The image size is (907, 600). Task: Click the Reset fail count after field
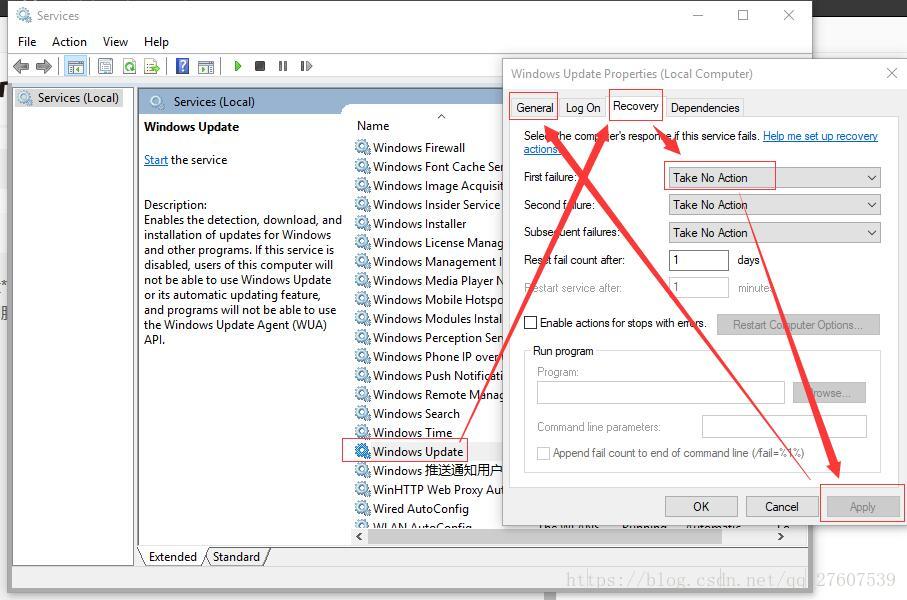[699, 260]
